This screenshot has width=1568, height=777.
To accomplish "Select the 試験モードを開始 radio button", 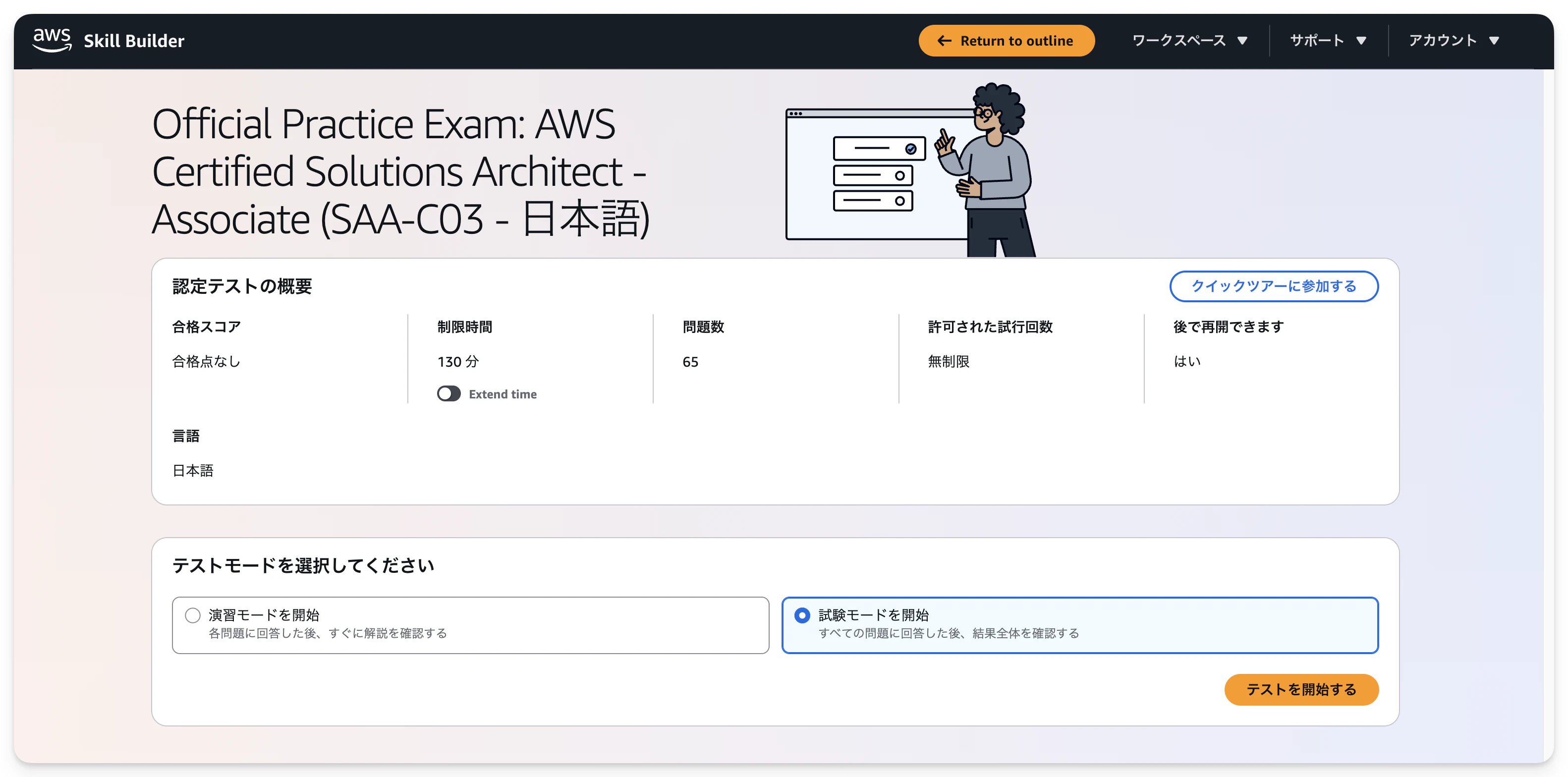I will [802, 615].
